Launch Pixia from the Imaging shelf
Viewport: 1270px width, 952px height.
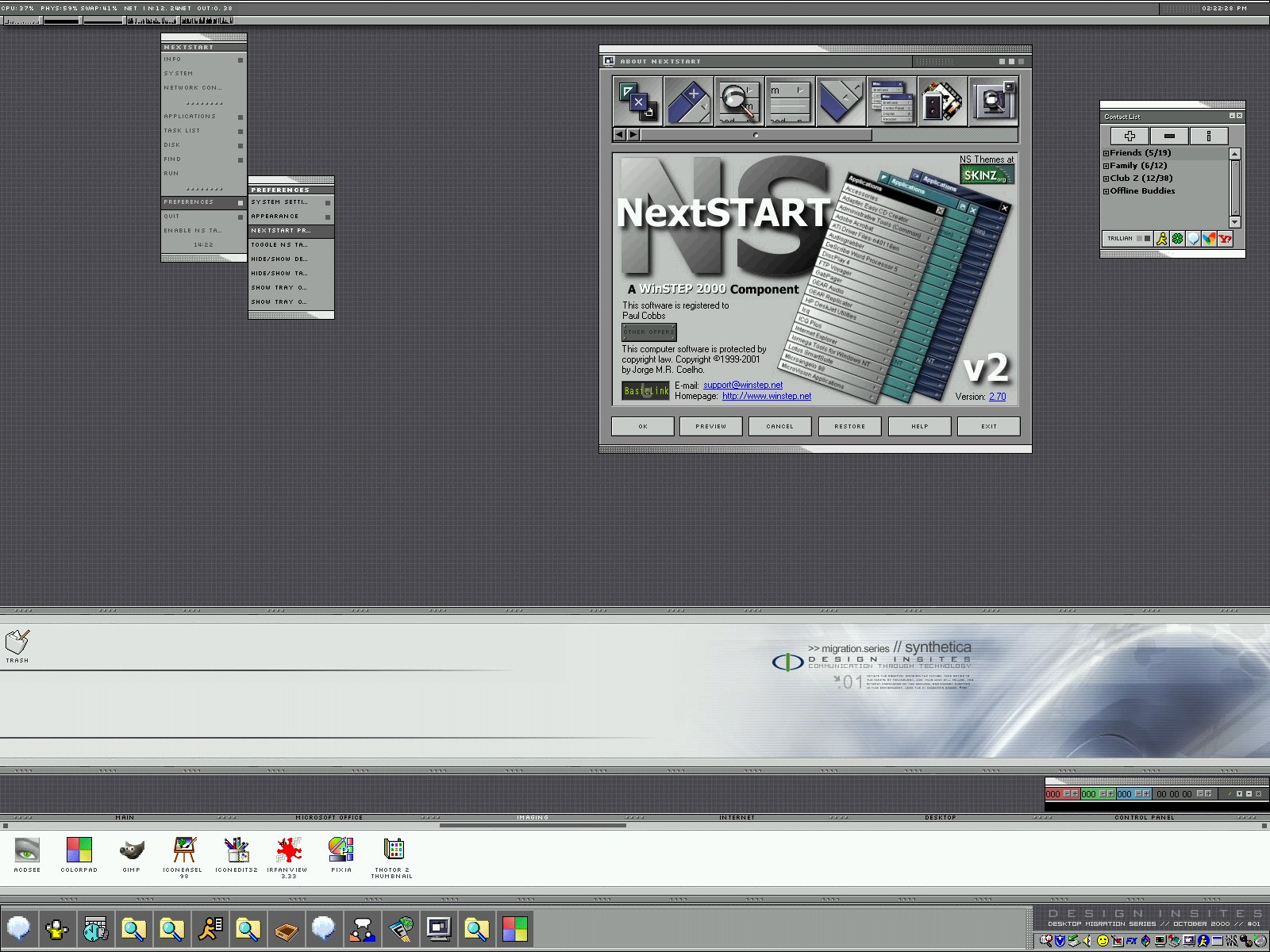341,855
